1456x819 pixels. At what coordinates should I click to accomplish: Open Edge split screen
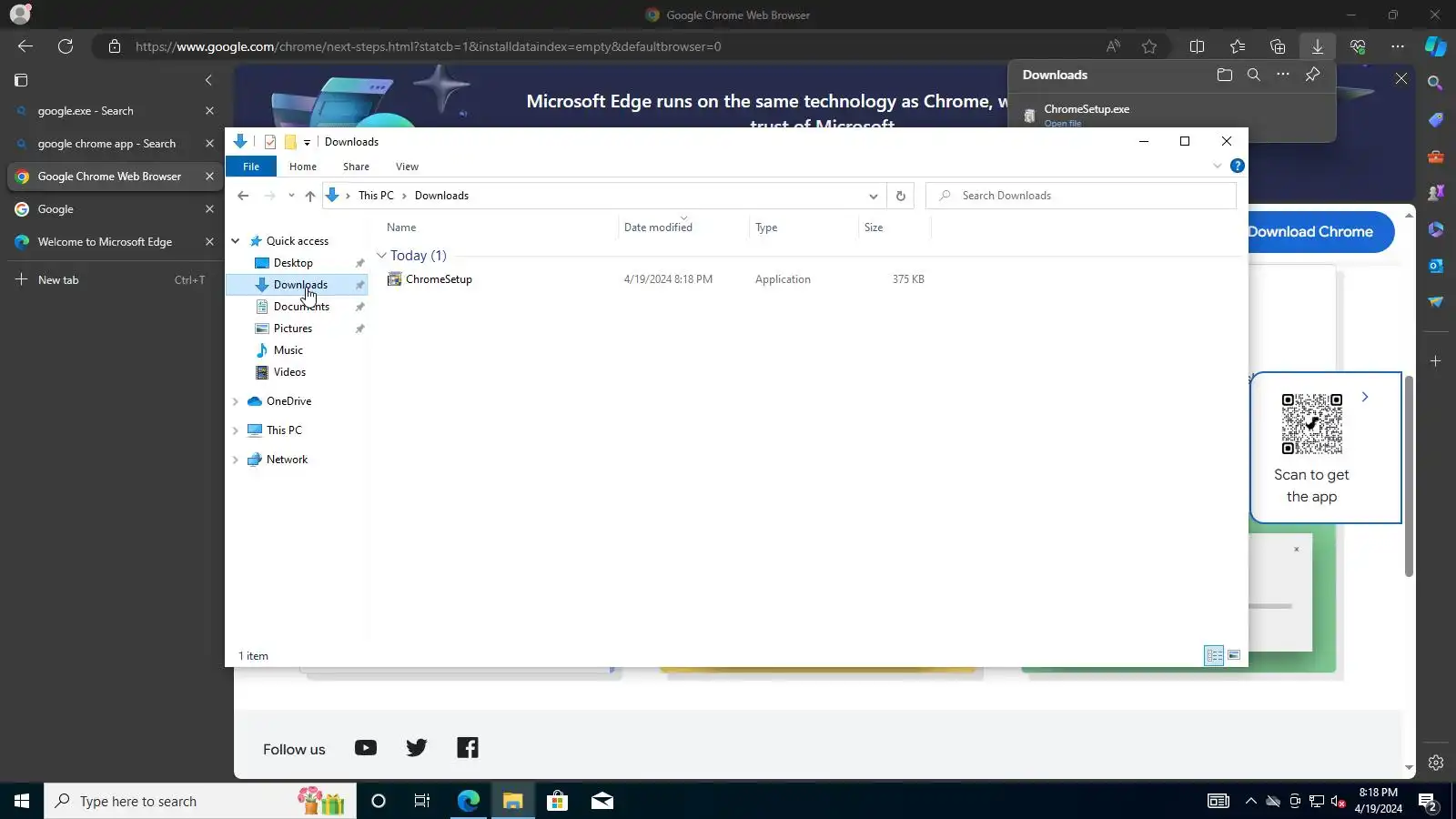(x=1198, y=46)
